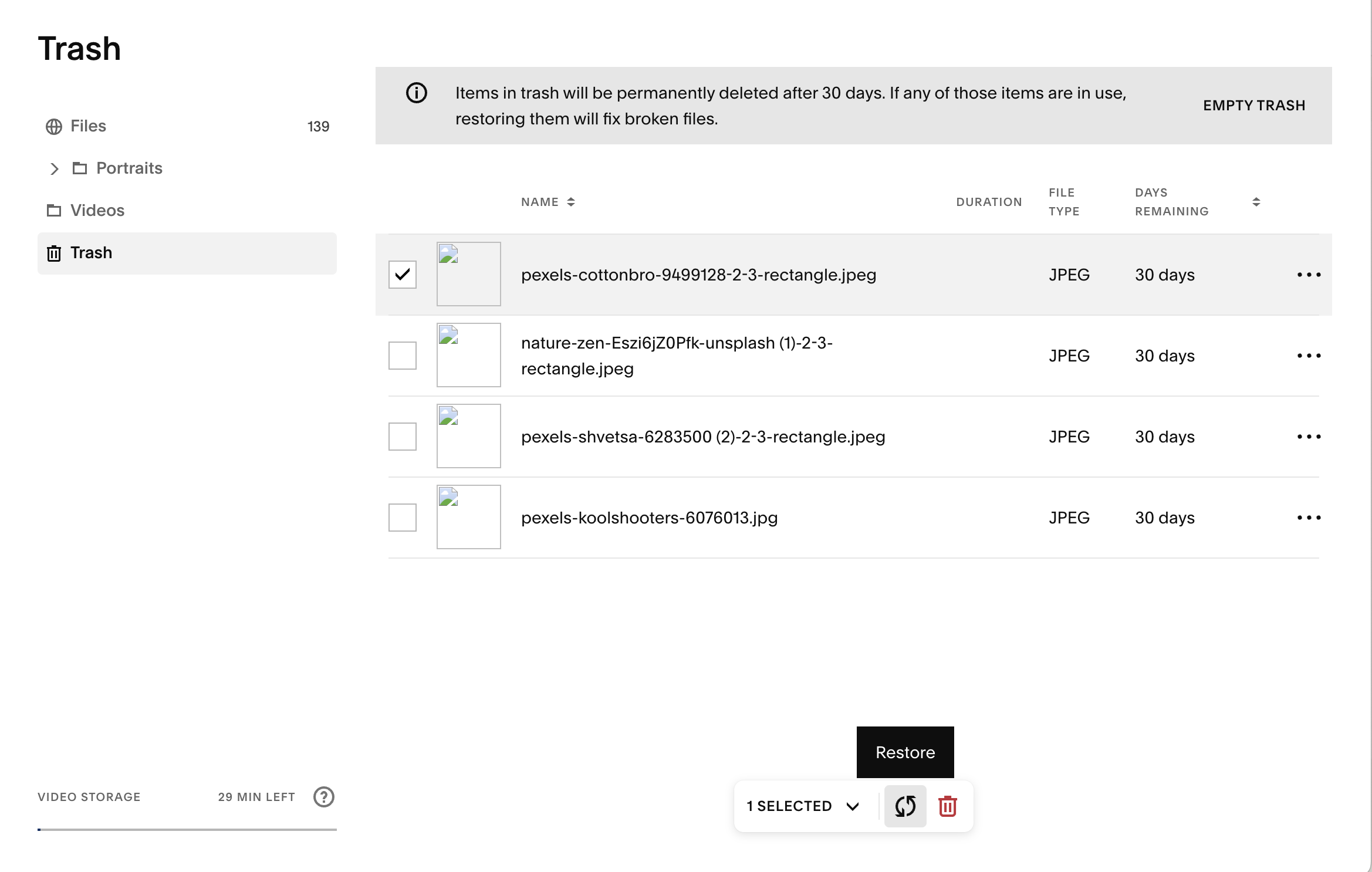Click the video storage progress bar
The height and width of the screenshot is (872, 1372).
click(x=187, y=829)
